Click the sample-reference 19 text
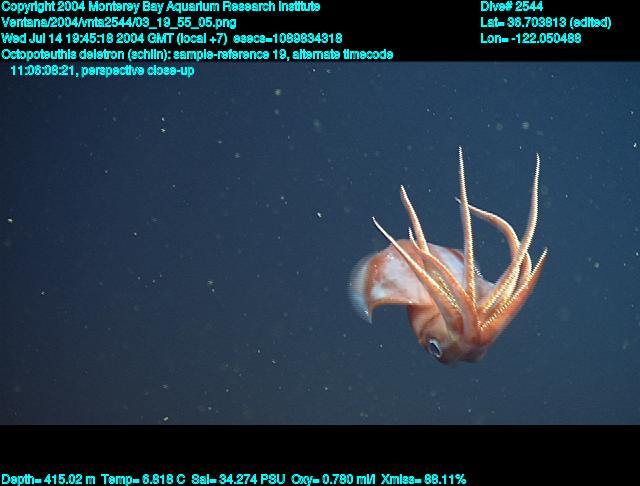Viewport: 640px width, 486px height. [x=232, y=54]
